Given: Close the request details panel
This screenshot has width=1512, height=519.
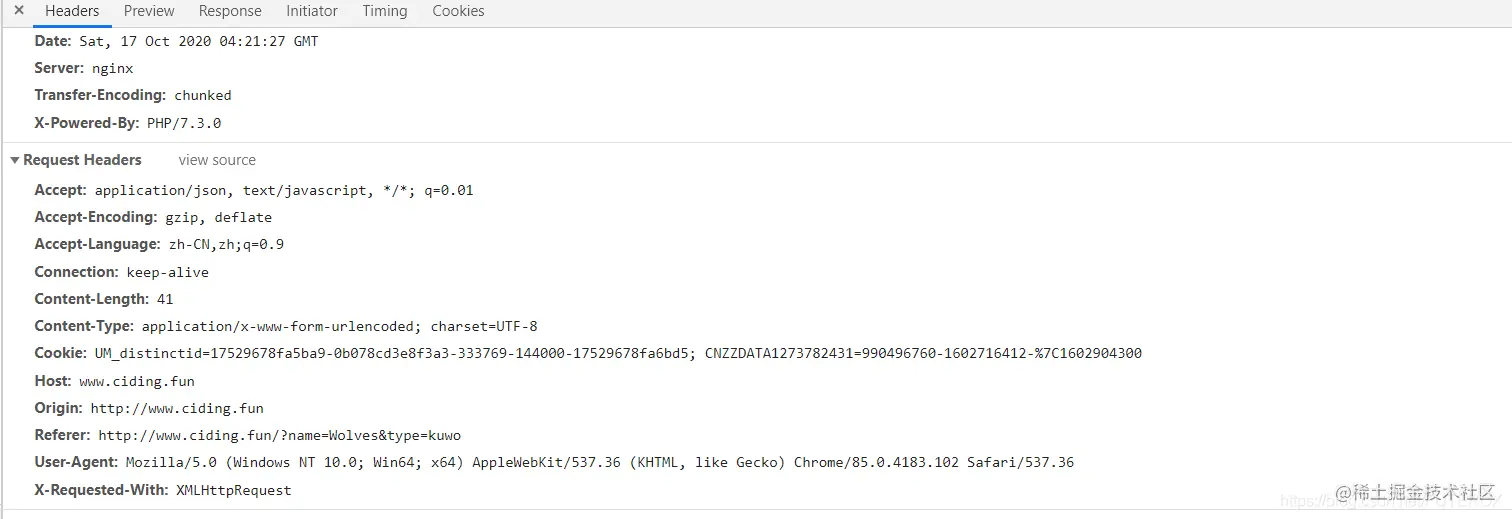Looking at the screenshot, I should pos(18,11).
